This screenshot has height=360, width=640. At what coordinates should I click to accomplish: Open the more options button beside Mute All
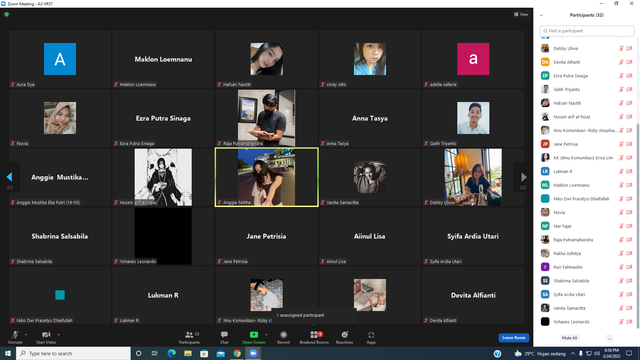[609, 338]
